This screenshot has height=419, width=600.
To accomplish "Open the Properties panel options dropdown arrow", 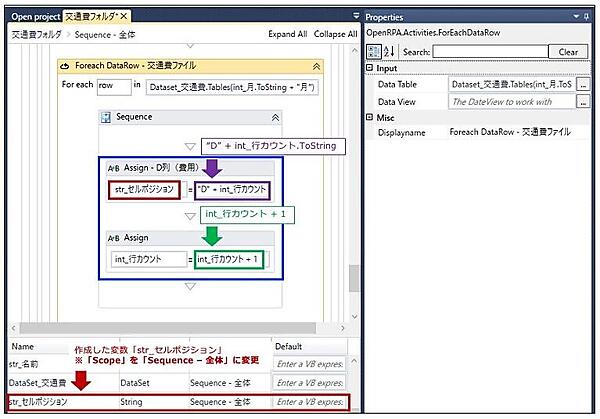I will pyautogui.click(x=576, y=16).
